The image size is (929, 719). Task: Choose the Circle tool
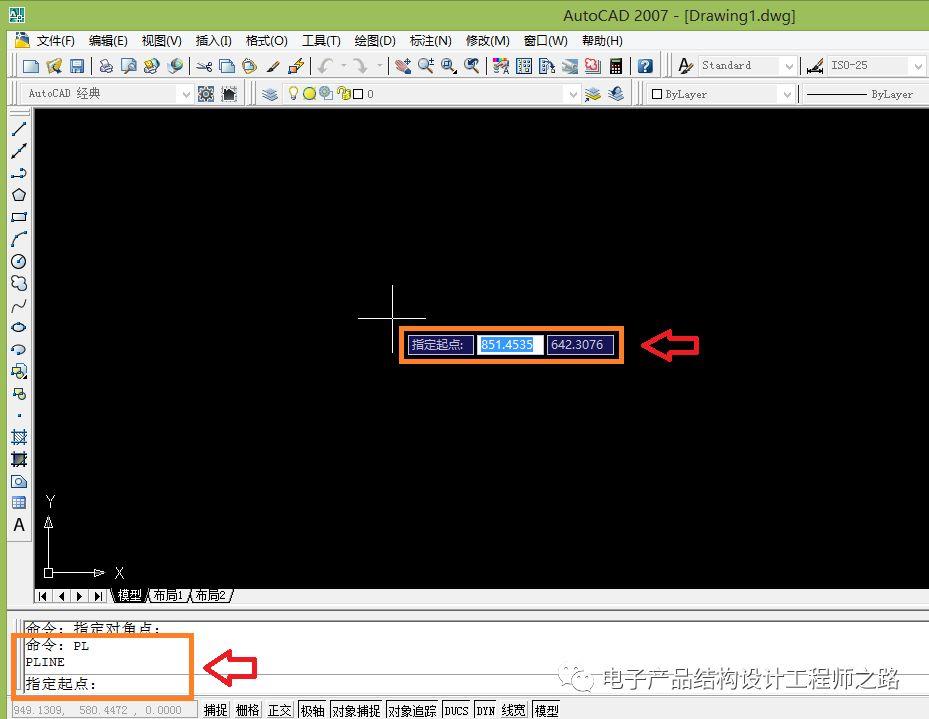pyautogui.click(x=19, y=261)
